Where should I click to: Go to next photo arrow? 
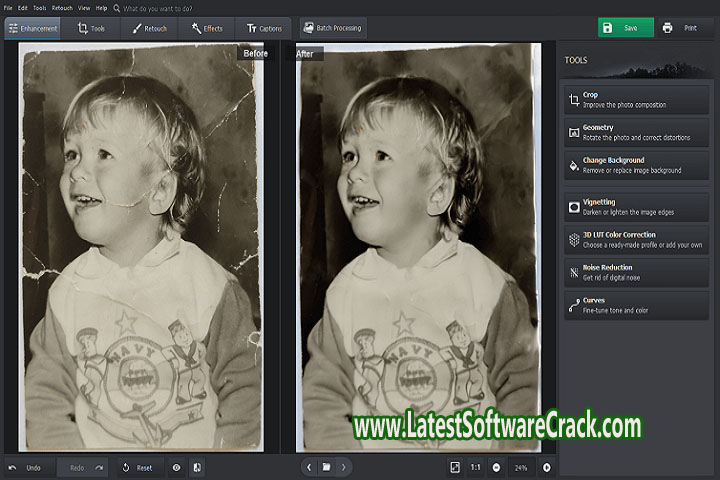tap(344, 467)
